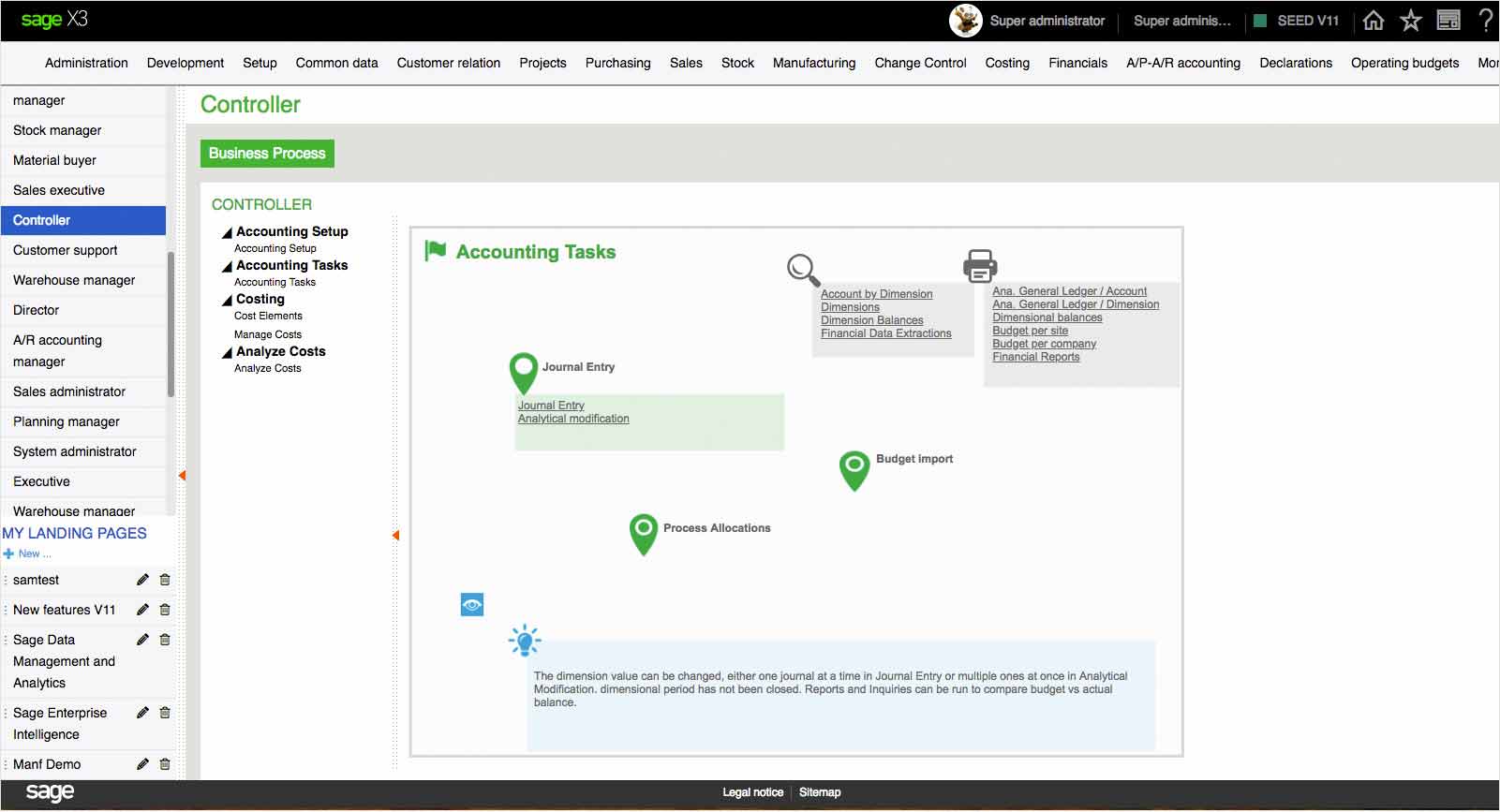The image size is (1500, 812).
Task: Edit Sage Data Management and Analytics page
Action: tap(142, 640)
